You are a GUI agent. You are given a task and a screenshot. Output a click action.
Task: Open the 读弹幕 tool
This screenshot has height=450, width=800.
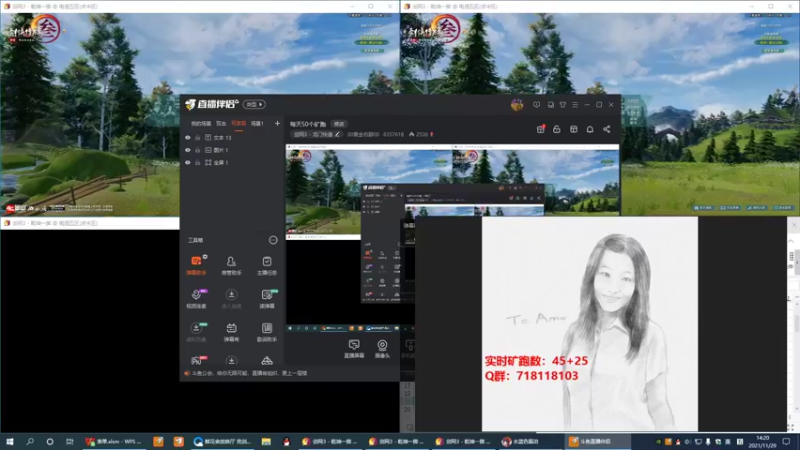pyautogui.click(x=267, y=298)
